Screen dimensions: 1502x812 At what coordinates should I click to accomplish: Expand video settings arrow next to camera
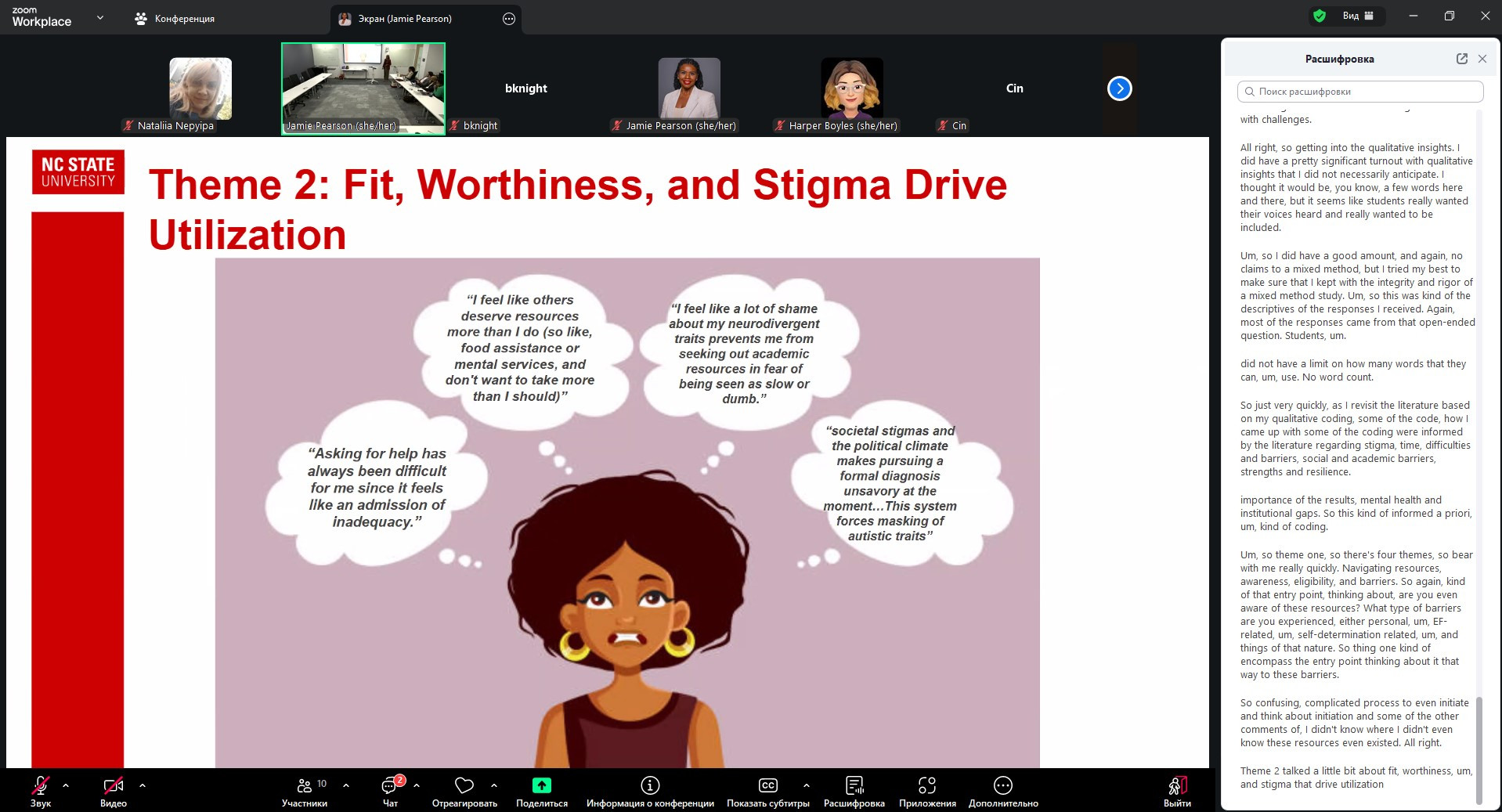pos(143,785)
